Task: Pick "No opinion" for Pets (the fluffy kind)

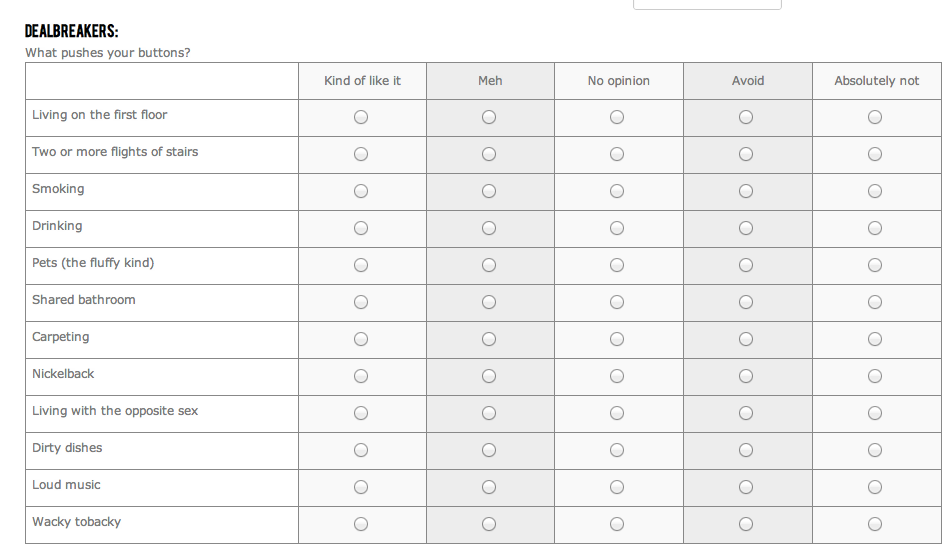Action: point(617,265)
